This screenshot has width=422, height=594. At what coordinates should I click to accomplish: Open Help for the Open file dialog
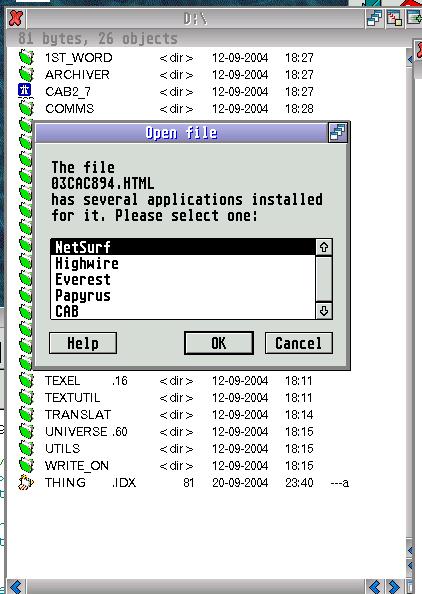tap(83, 343)
